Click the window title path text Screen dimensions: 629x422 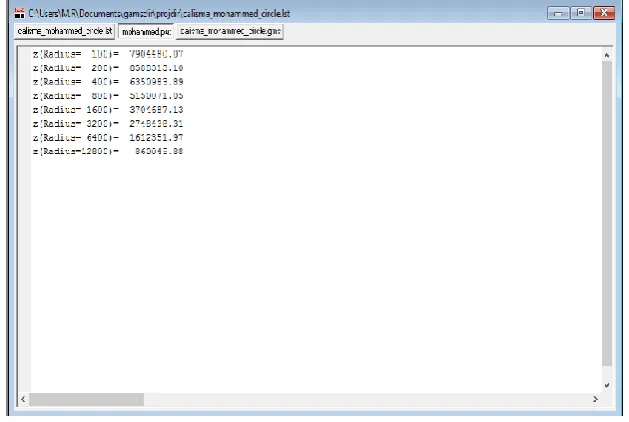click(159, 14)
